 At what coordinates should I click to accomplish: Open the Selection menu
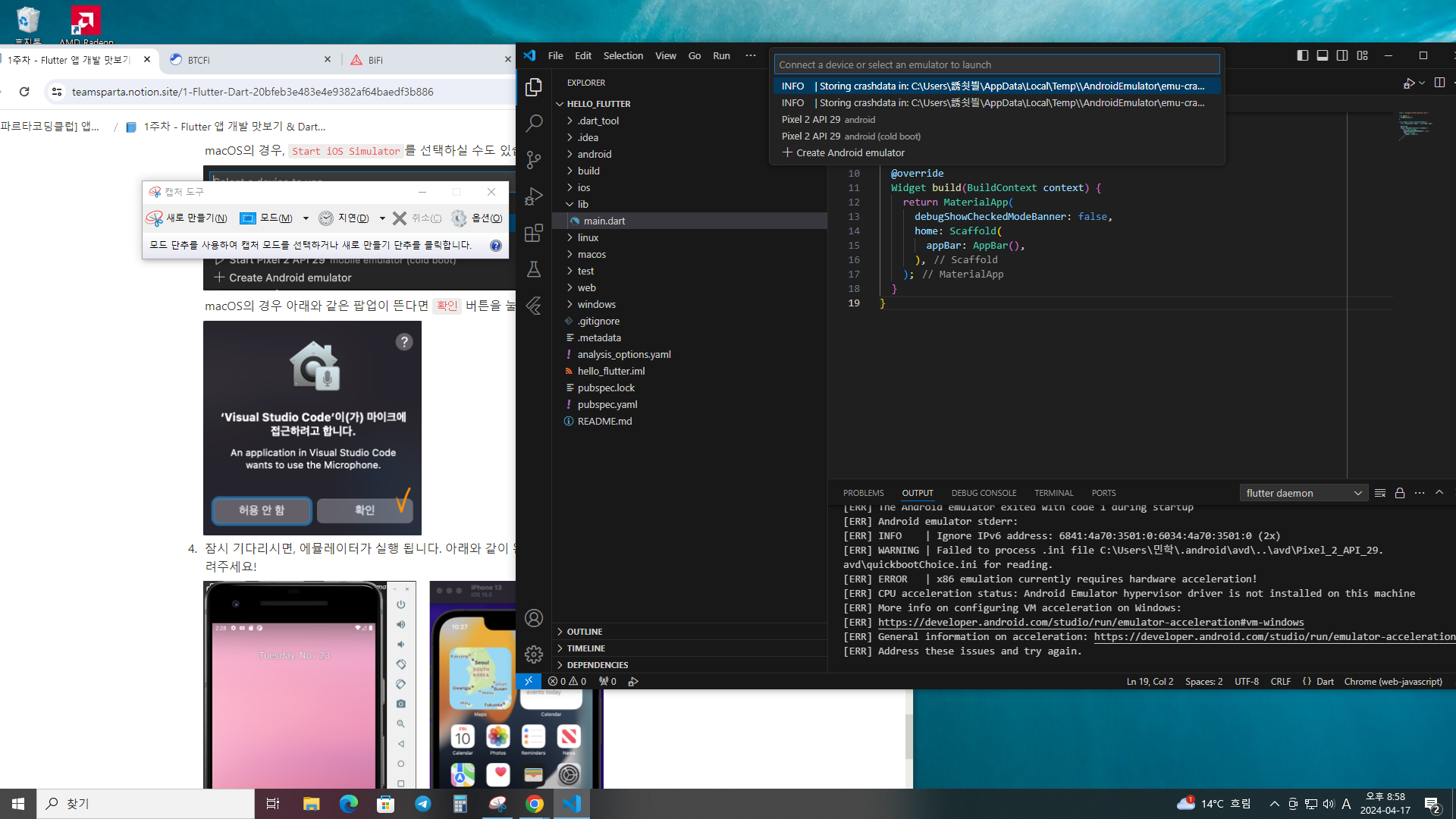(623, 55)
